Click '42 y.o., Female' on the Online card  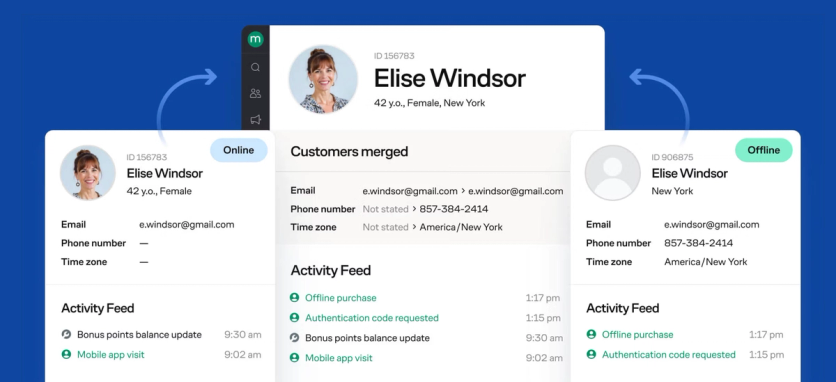coord(159,191)
